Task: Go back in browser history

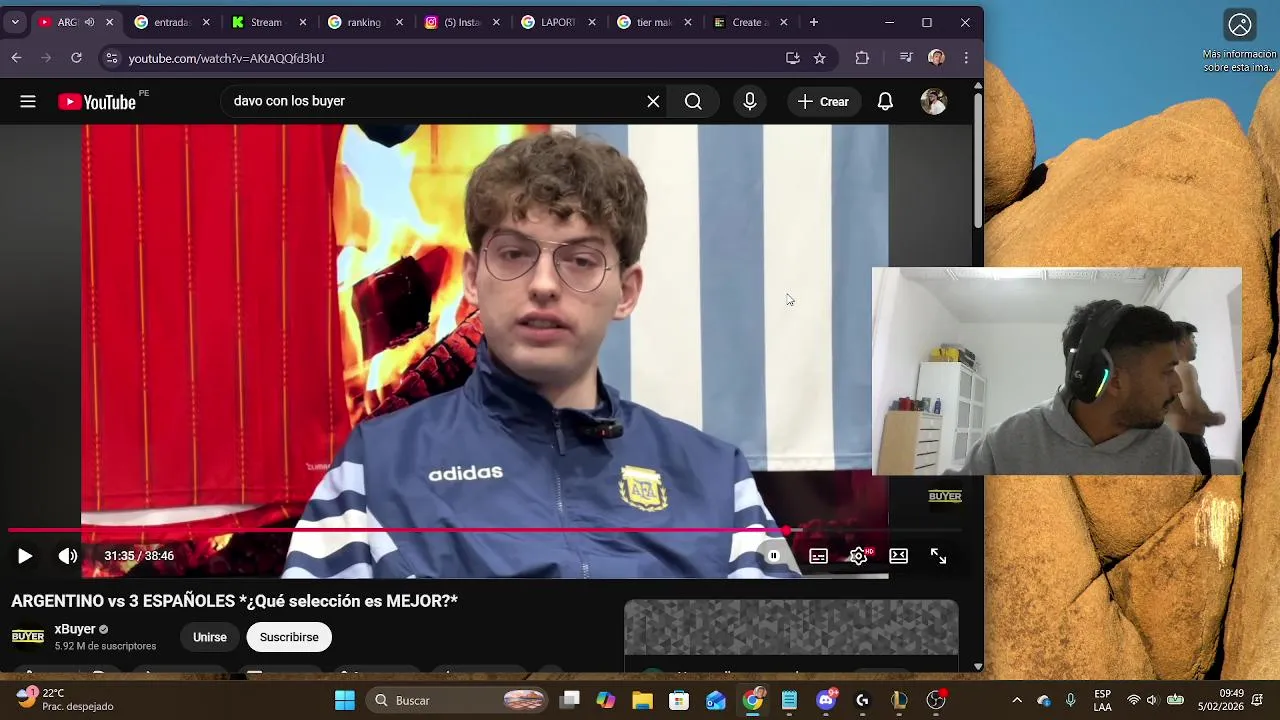Action: (x=17, y=58)
